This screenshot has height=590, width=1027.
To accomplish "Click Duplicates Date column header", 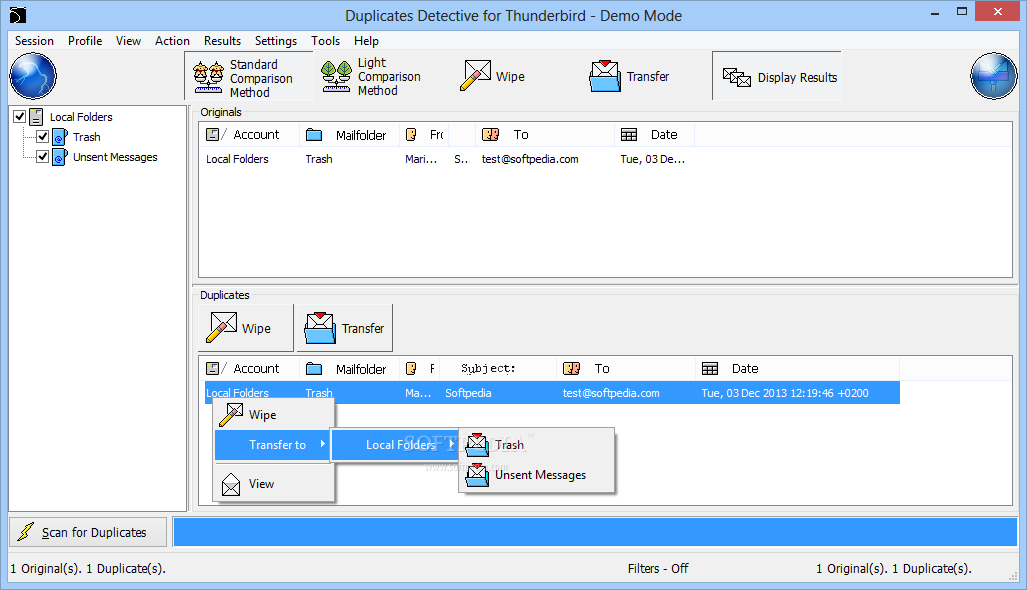I will (797, 369).
